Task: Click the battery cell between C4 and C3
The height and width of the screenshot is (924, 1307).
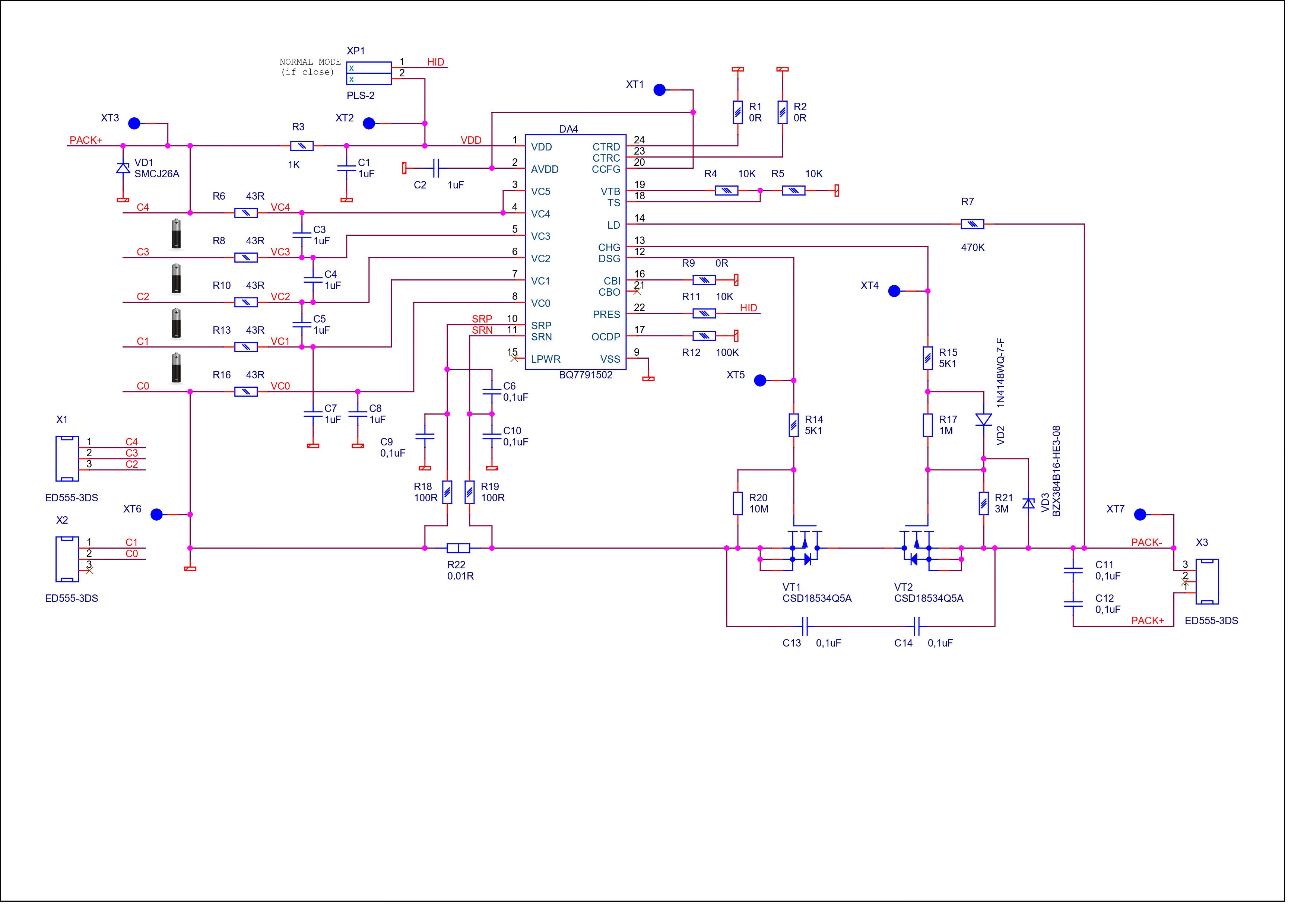Action: (177, 234)
